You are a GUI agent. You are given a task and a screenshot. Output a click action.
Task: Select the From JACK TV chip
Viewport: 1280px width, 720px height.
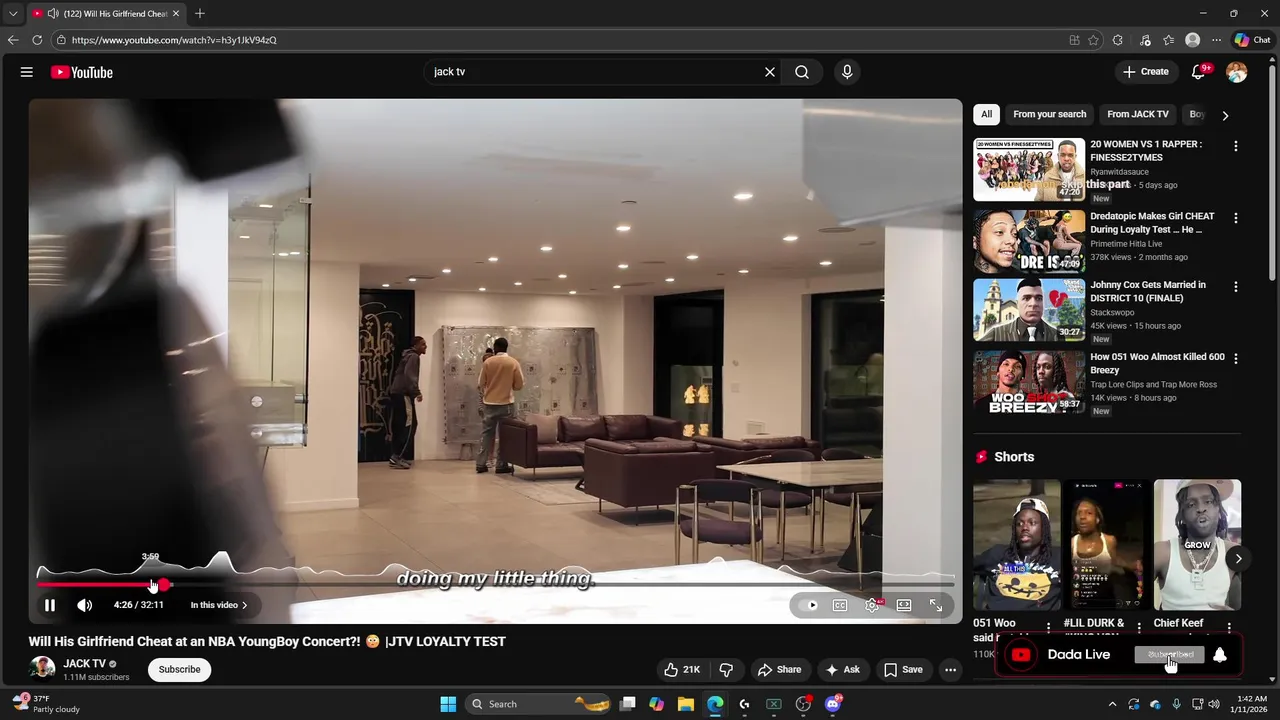(x=1137, y=114)
